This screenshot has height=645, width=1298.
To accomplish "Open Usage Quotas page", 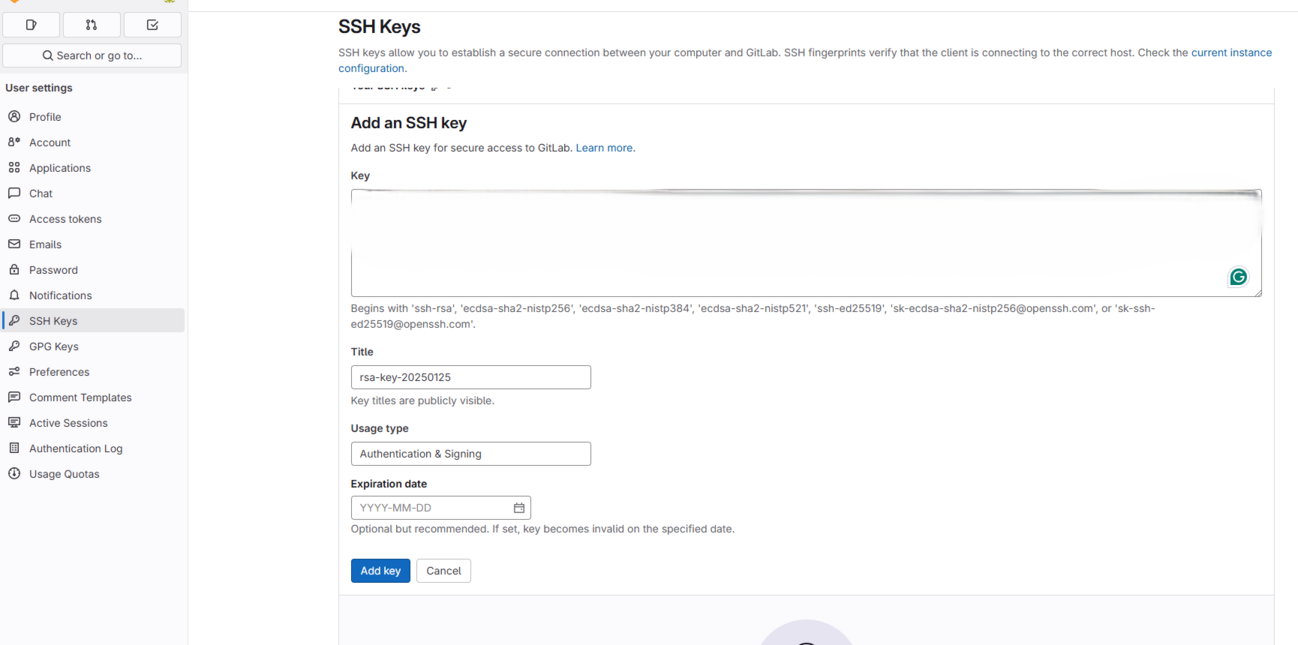I will (93, 474).
